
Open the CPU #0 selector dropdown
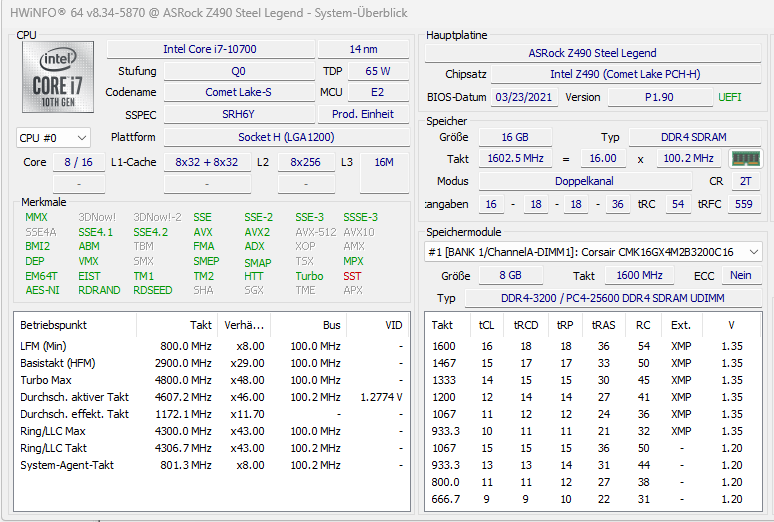click(x=53, y=138)
